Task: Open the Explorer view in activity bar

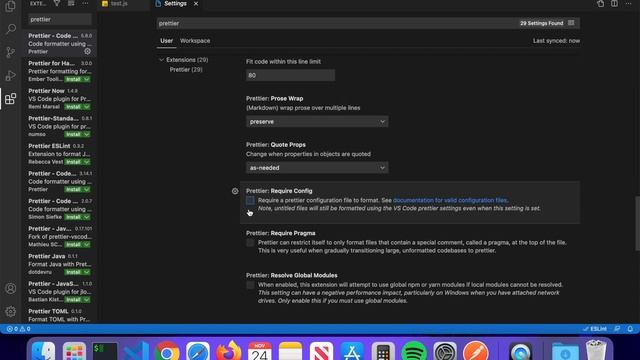Action: point(11,6)
